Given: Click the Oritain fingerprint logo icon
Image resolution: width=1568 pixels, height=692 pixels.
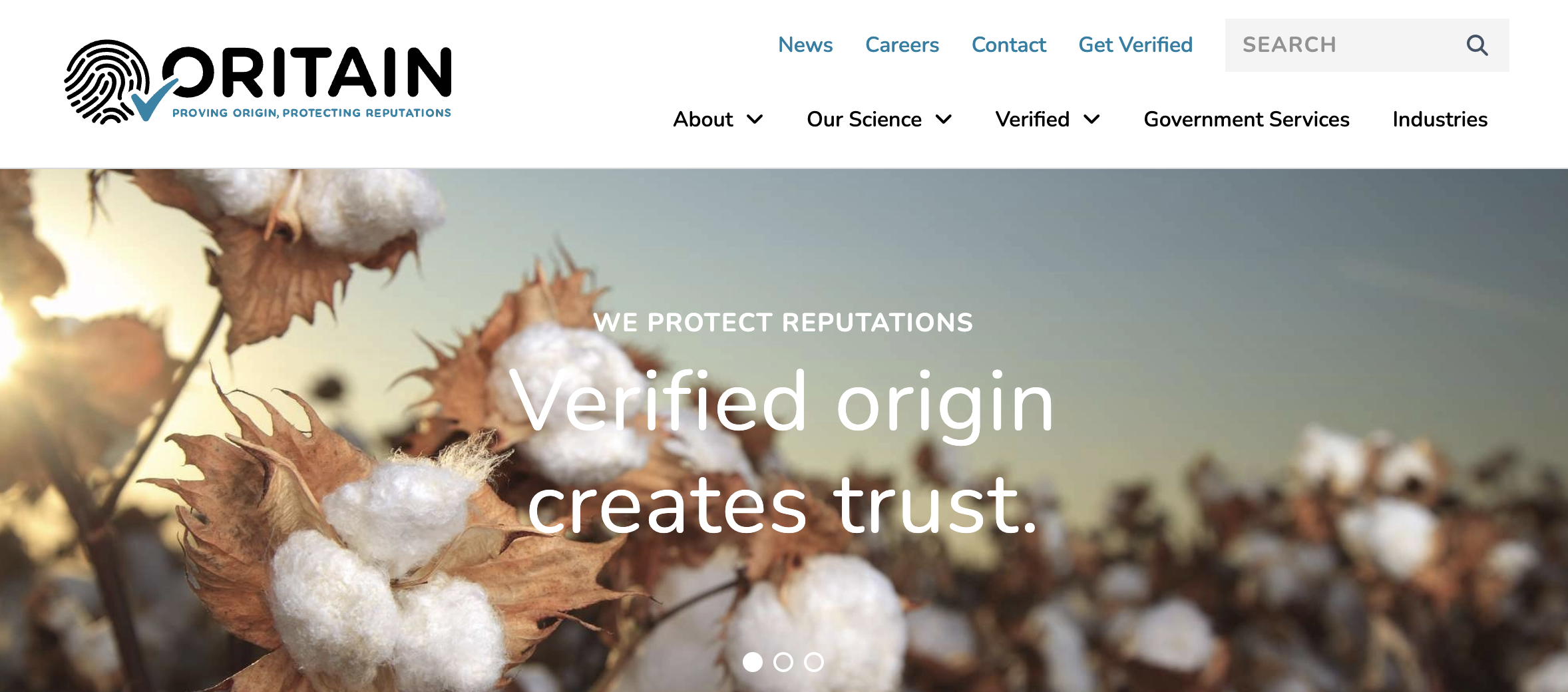Looking at the screenshot, I should point(108,82).
